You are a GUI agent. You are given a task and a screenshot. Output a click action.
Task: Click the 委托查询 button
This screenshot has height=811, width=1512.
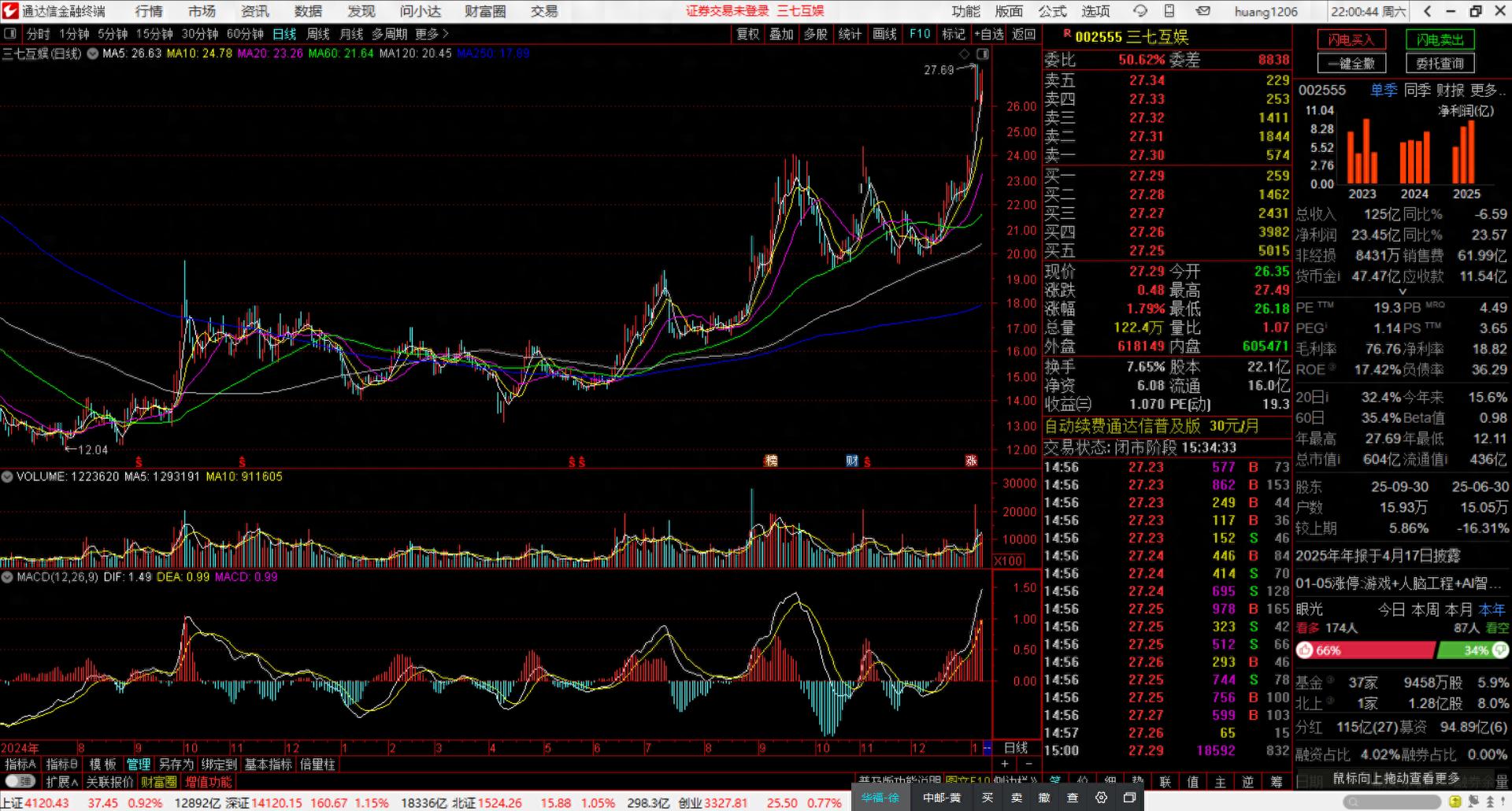[1440, 63]
